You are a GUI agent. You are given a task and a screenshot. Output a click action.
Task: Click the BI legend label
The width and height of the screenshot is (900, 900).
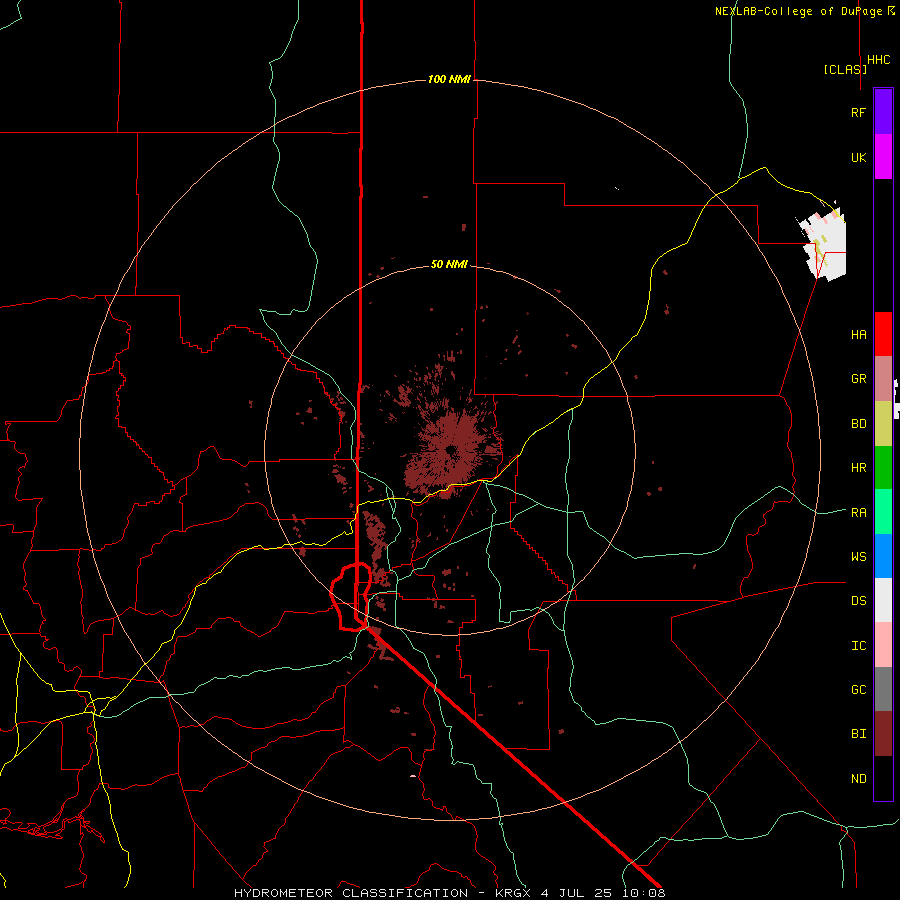[x=858, y=734]
